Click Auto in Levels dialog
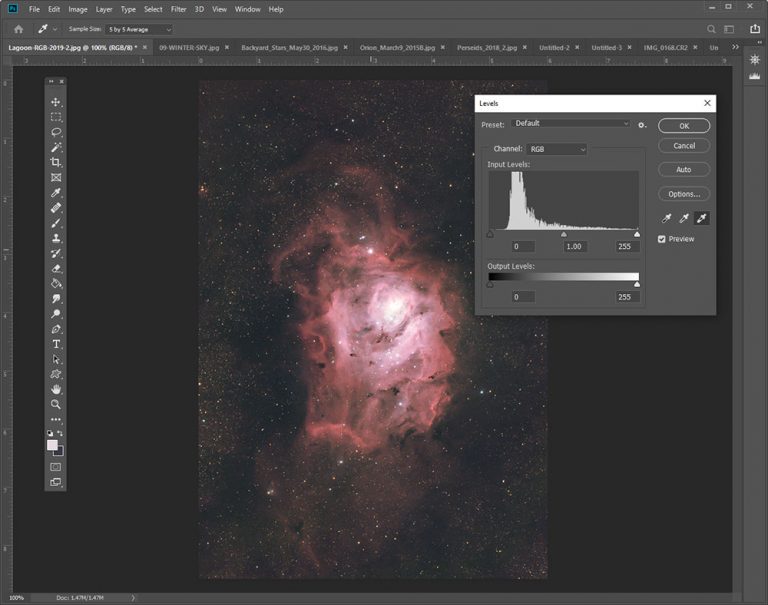The image size is (768, 605). pyautogui.click(x=684, y=169)
